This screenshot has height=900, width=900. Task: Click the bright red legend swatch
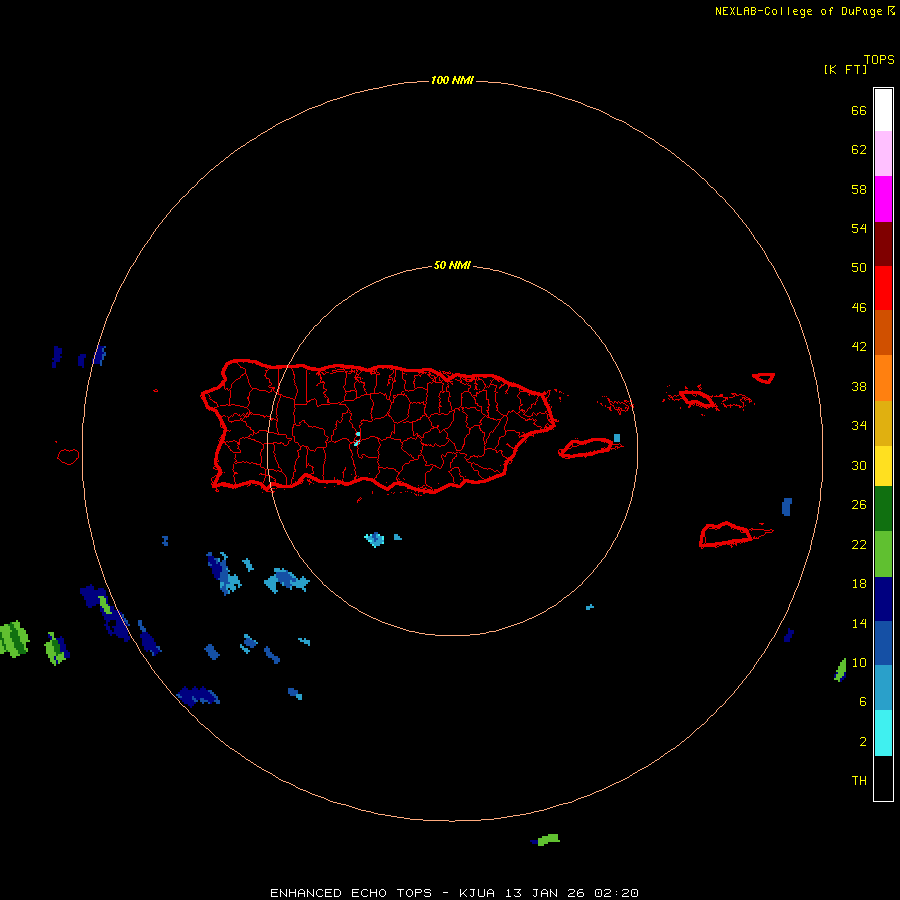tap(883, 288)
